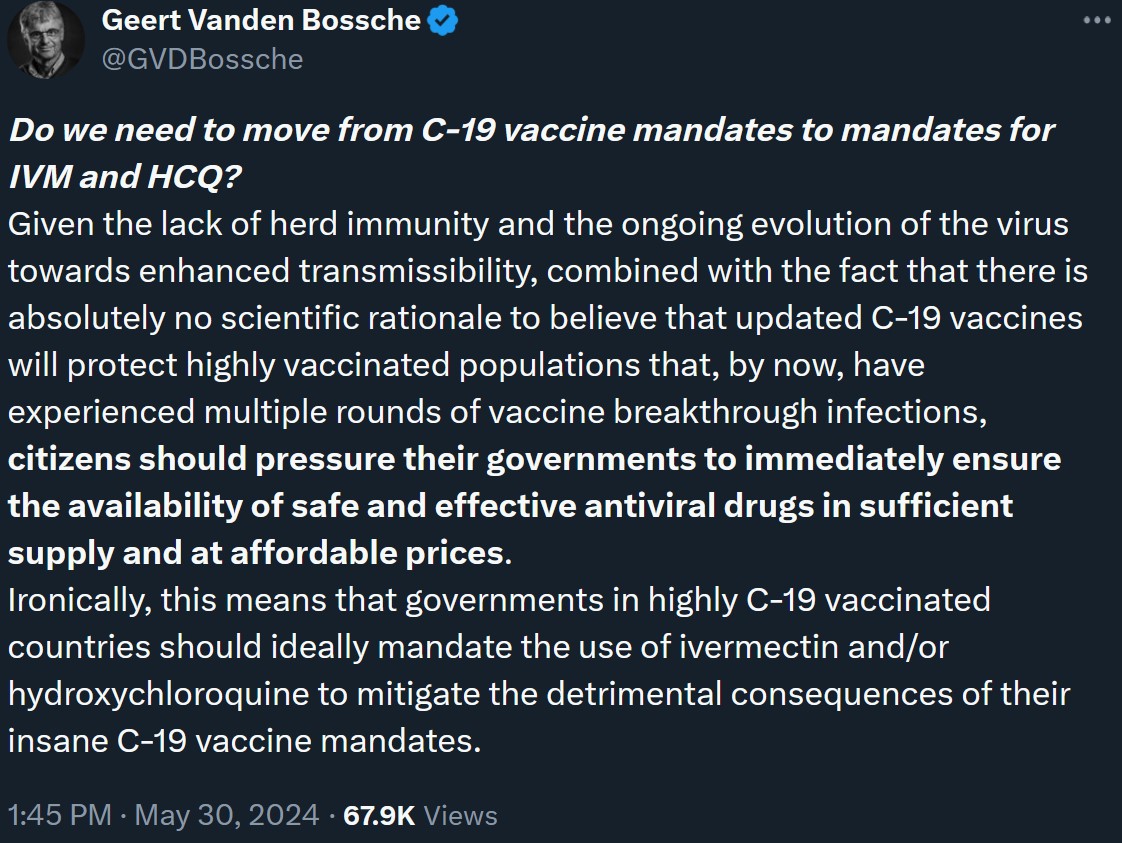Click bold phrase 'supply and at affordable prices'
Image resolution: width=1122 pixels, height=843 pixels.
(256, 553)
